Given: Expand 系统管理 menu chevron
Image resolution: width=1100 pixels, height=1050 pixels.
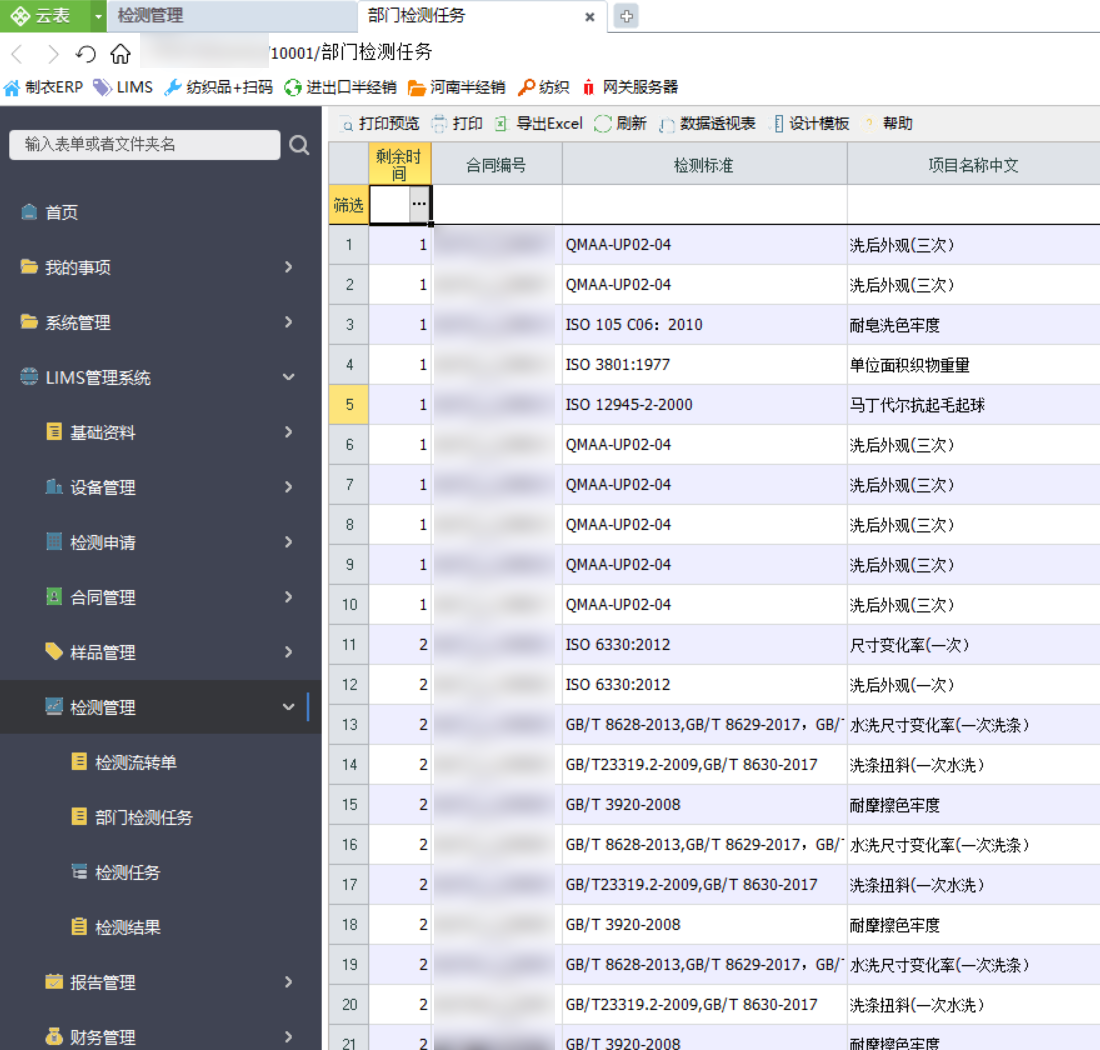Looking at the screenshot, I should [x=288, y=322].
